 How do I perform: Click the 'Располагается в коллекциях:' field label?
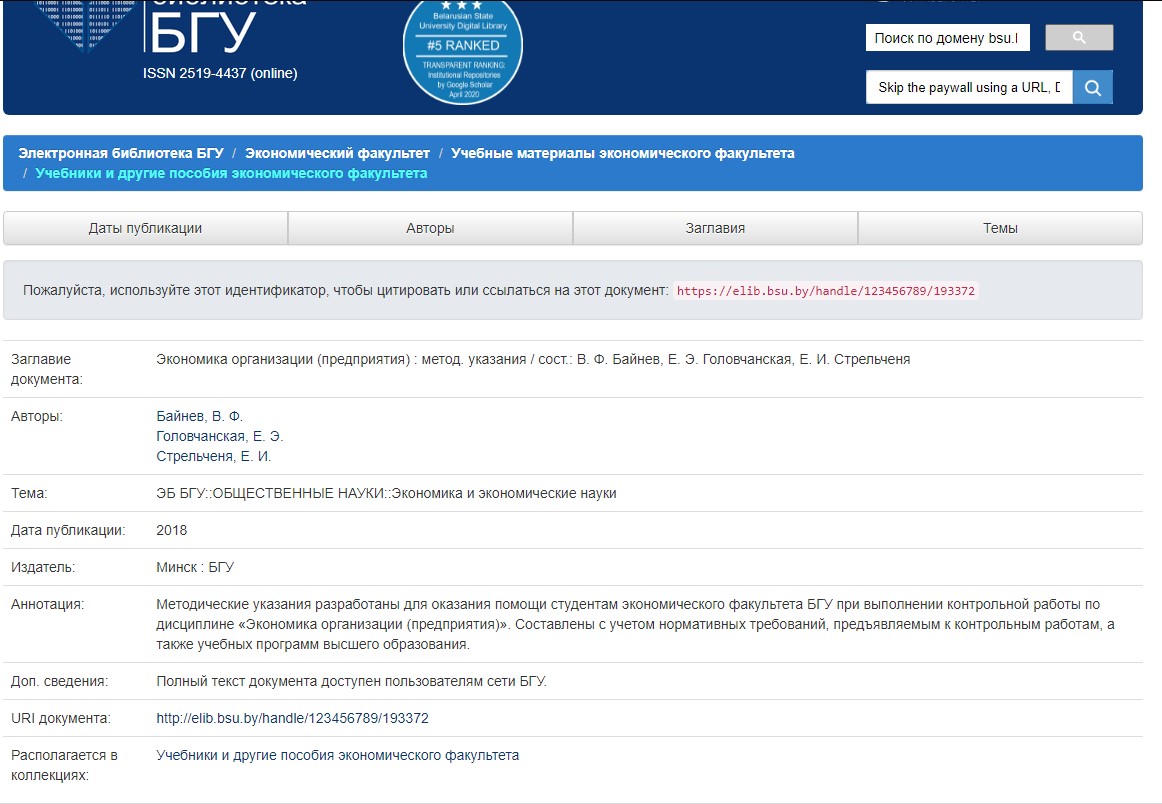click(x=64, y=765)
